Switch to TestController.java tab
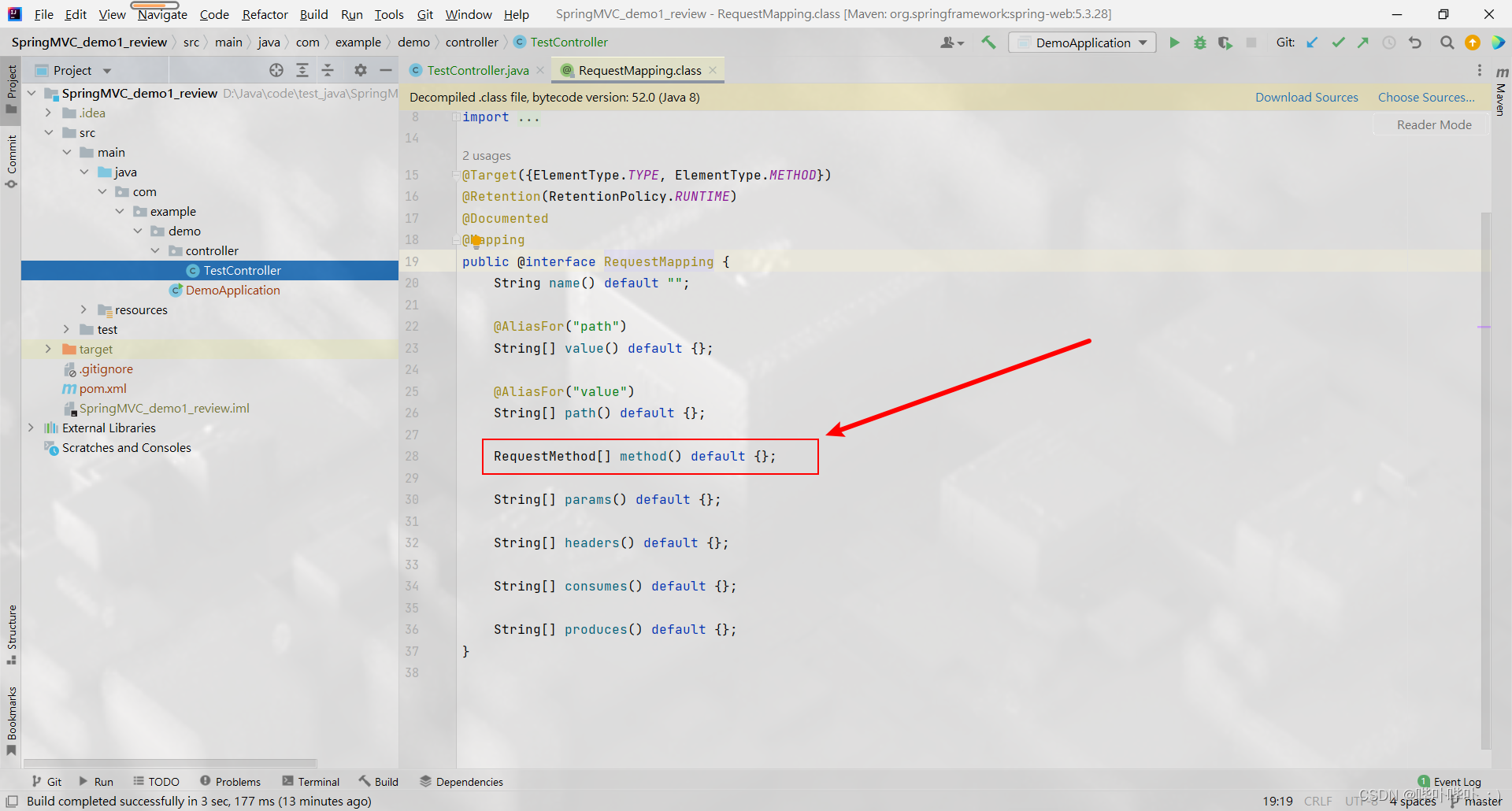The width and height of the screenshot is (1512, 811). click(x=477, y=70)
